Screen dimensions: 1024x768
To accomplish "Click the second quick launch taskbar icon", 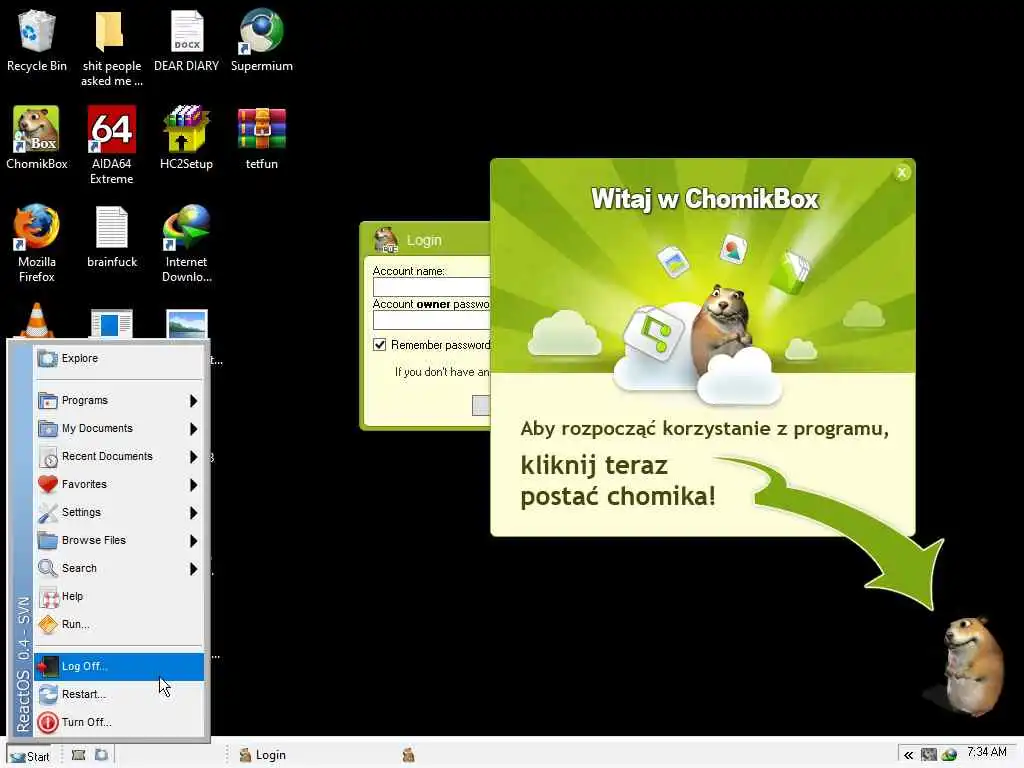I will [102, 756].
